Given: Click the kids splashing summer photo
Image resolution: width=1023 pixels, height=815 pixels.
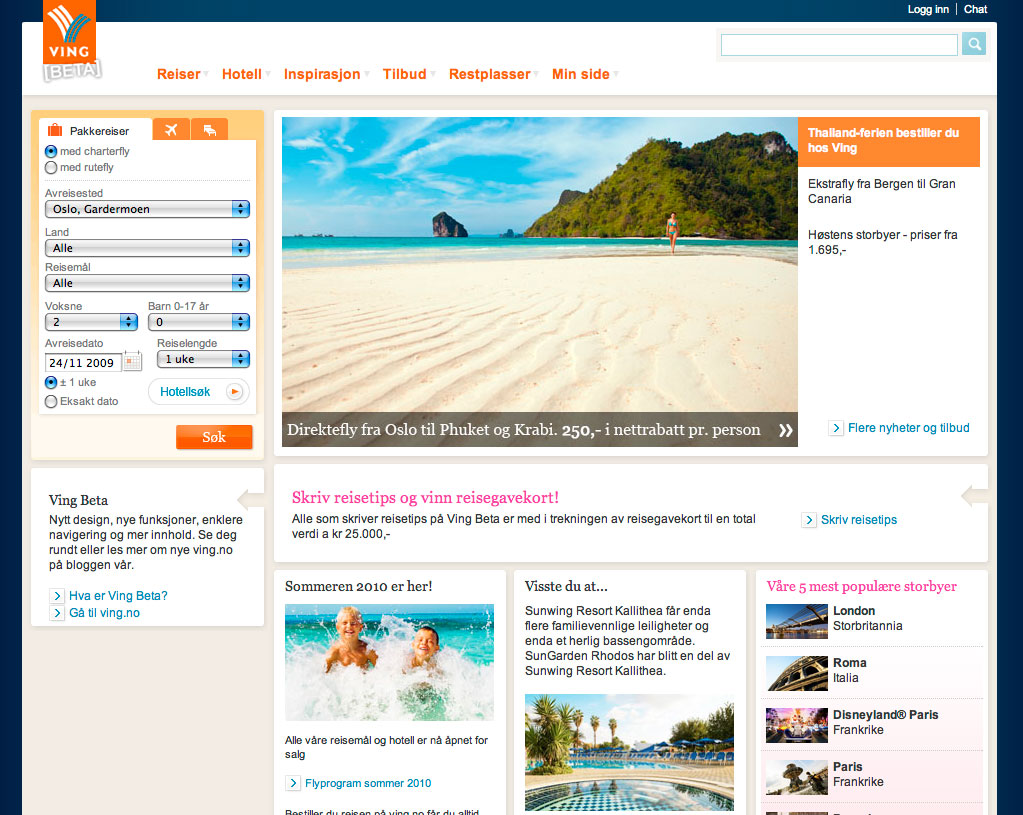Looking at the screenshot, I should tap(389, 662).
